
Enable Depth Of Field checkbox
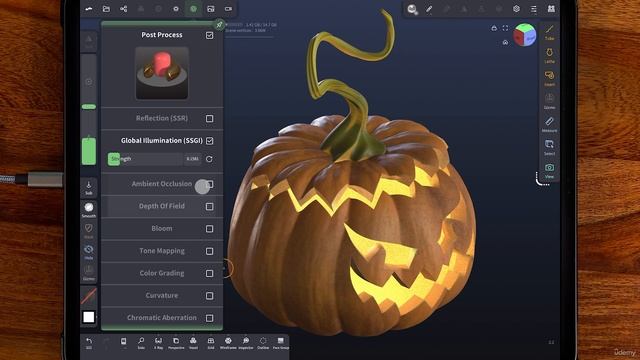(x=209, y=207)
